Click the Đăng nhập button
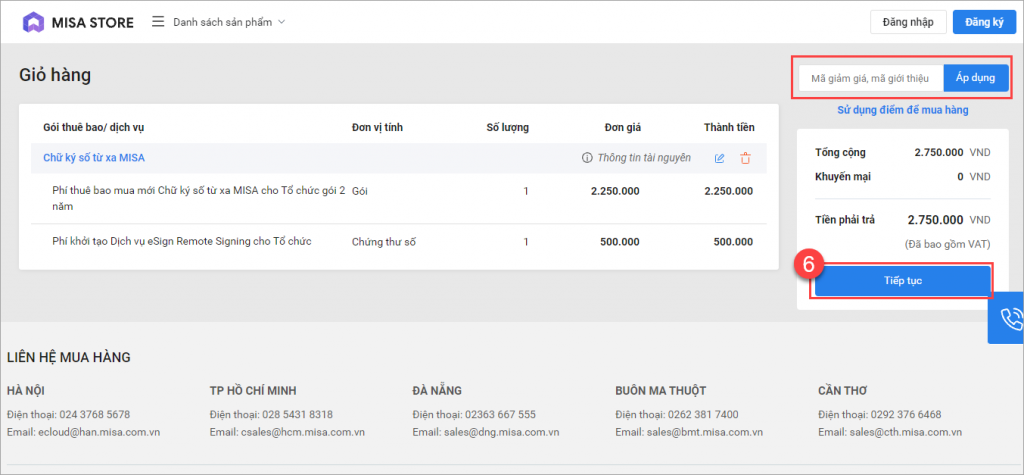Image resolution: width=1024 pixels, height=475 pixels. coord(908,22)
